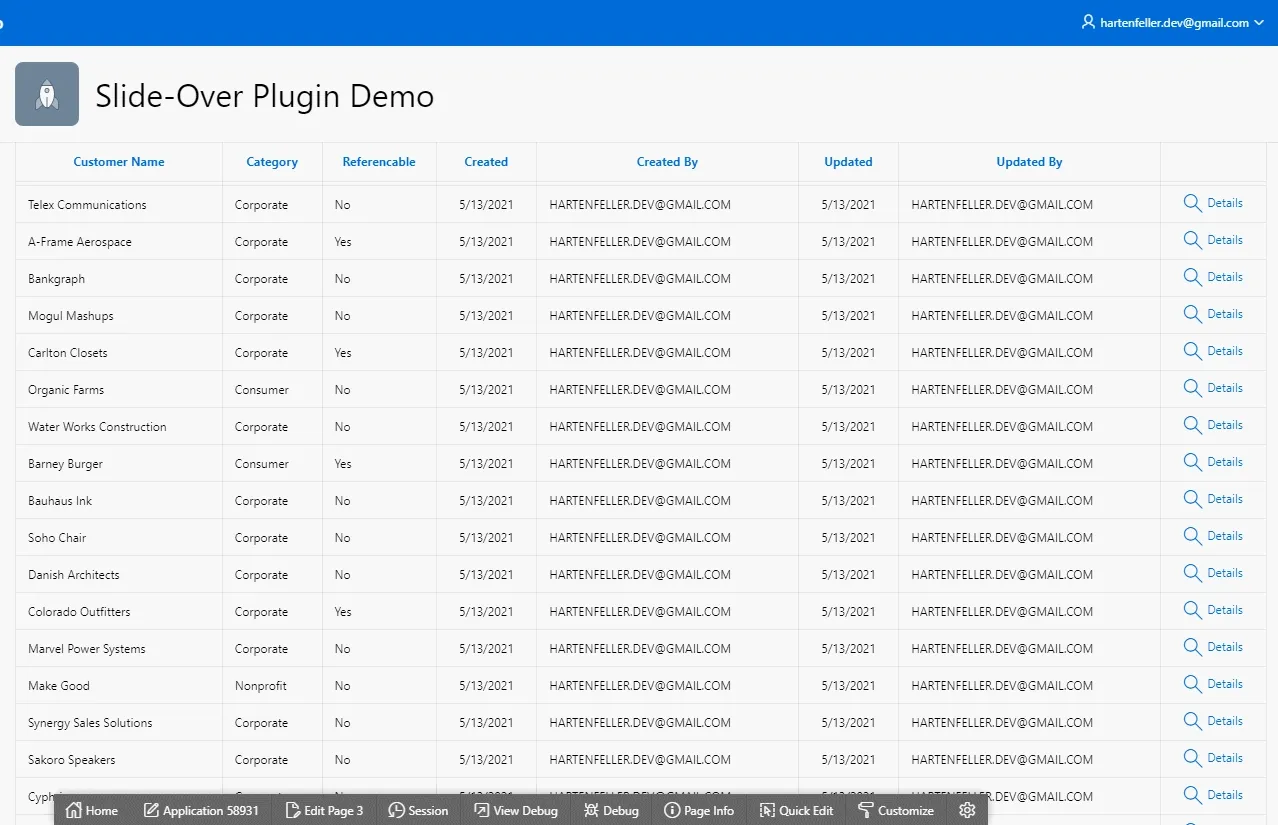
Task: Sort by the Category column header
Action: [271, 161]
